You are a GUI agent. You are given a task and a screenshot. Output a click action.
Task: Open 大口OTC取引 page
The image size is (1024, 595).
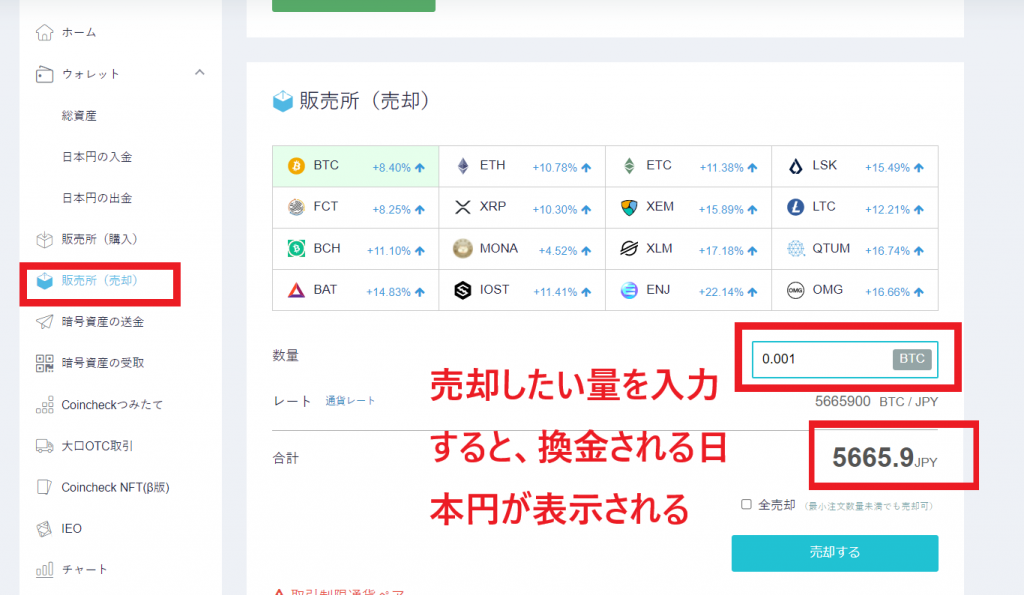[97, 445]
